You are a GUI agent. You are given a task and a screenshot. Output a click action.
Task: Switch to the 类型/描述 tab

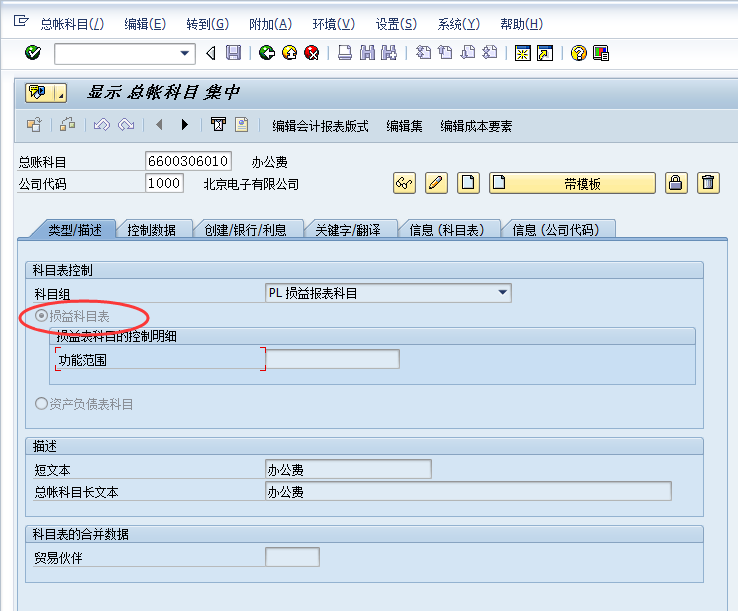pyautogui.click(x=74, y=230)
